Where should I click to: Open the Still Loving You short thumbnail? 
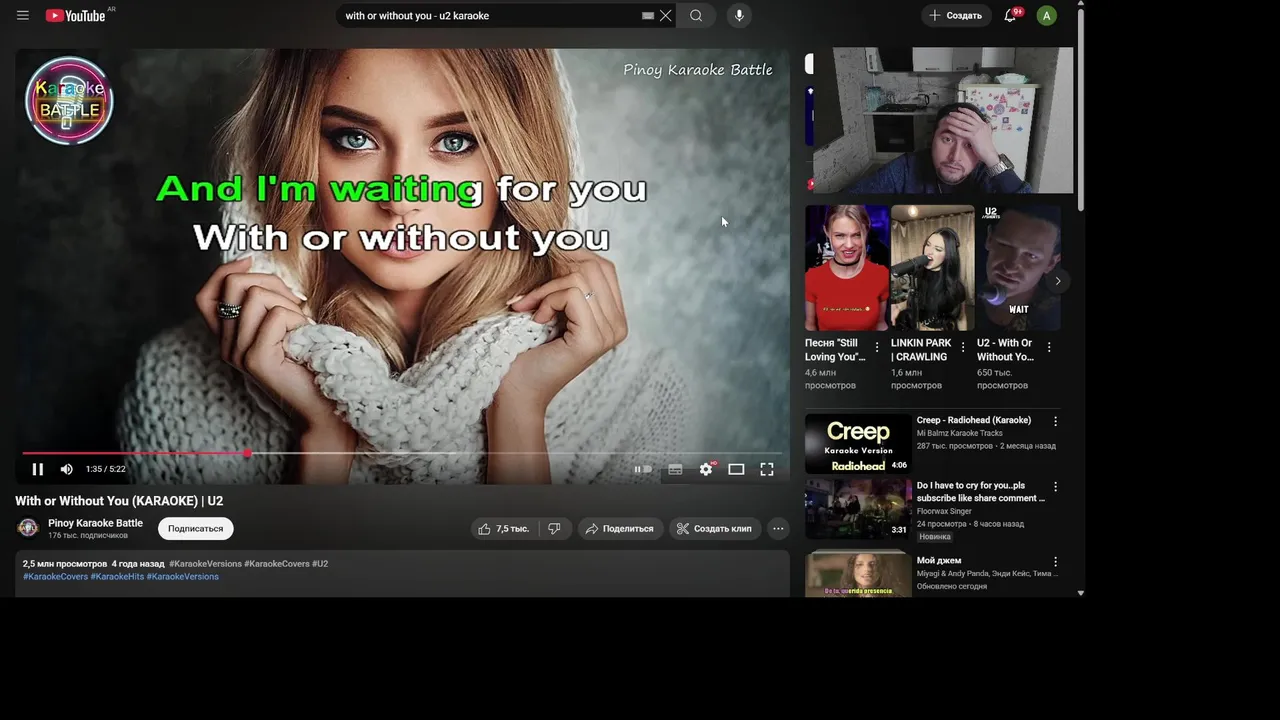tap(846, 268)
